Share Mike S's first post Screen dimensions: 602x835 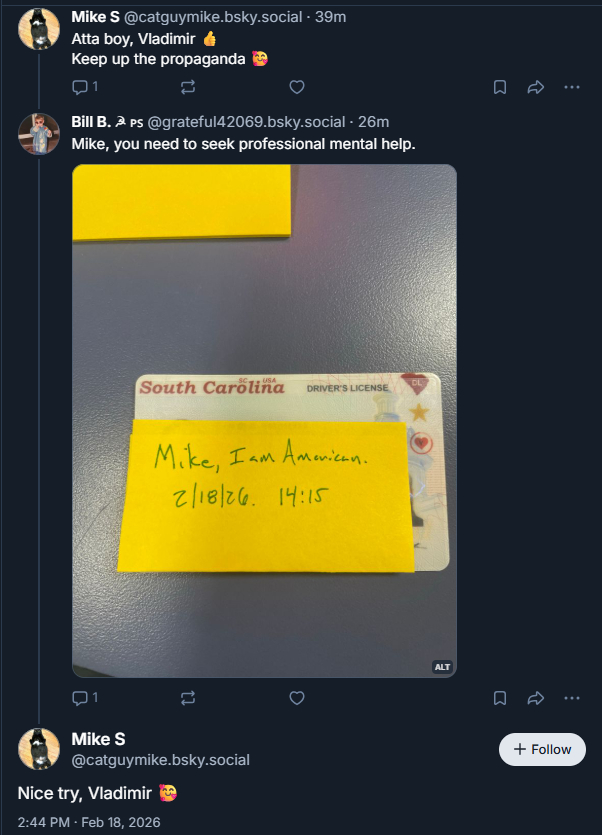coord(535,87)
